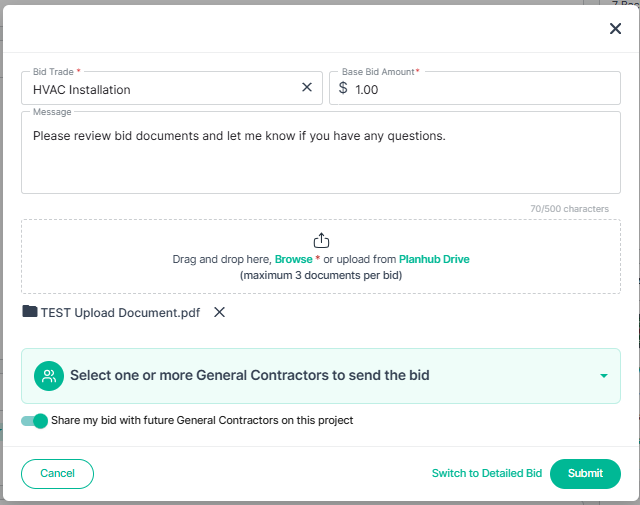Submit the bid

click(585, 474)
